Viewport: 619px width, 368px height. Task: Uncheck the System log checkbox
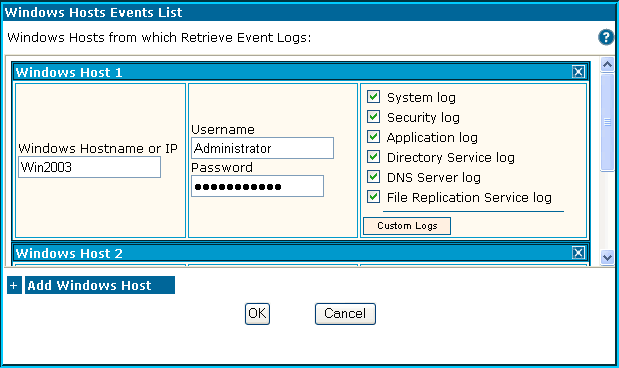[373, 97]
